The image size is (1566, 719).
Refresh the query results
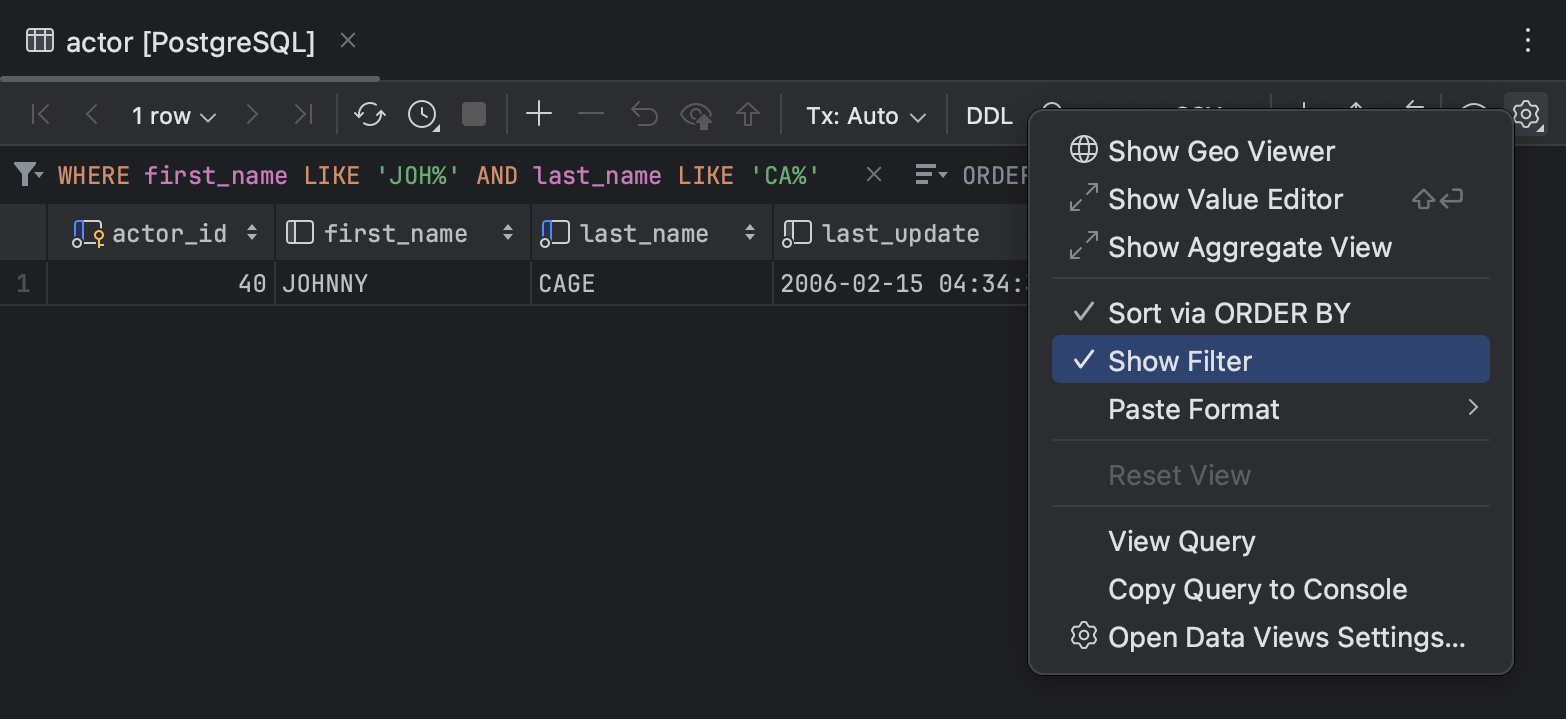pos(370,114)
